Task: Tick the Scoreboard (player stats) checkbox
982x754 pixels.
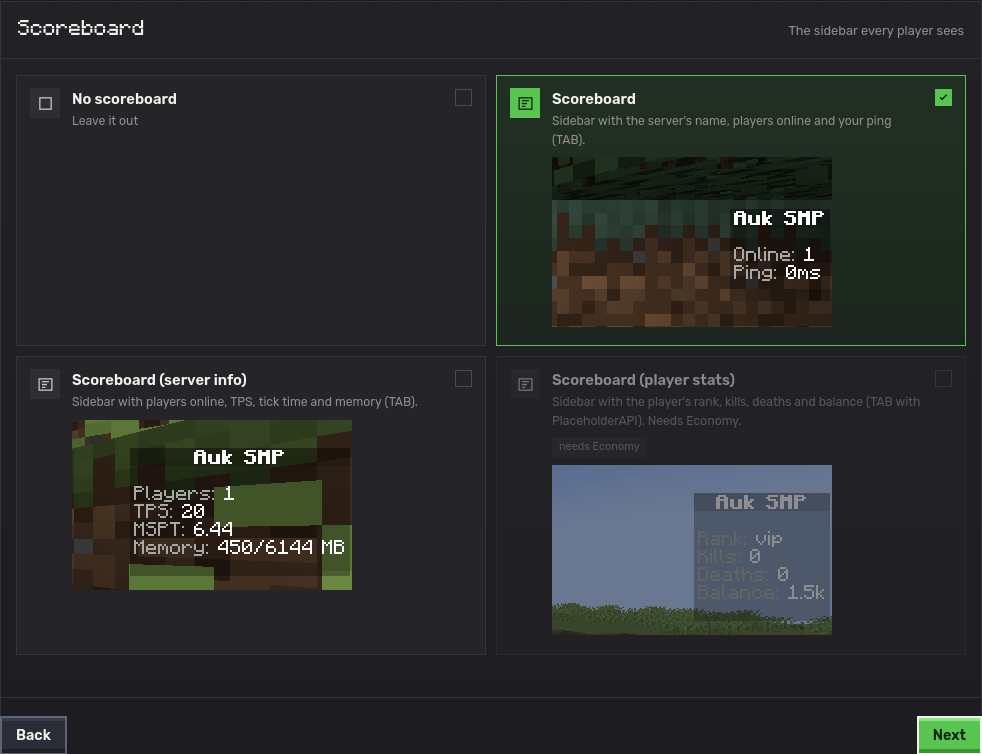Action: [943, 379]
